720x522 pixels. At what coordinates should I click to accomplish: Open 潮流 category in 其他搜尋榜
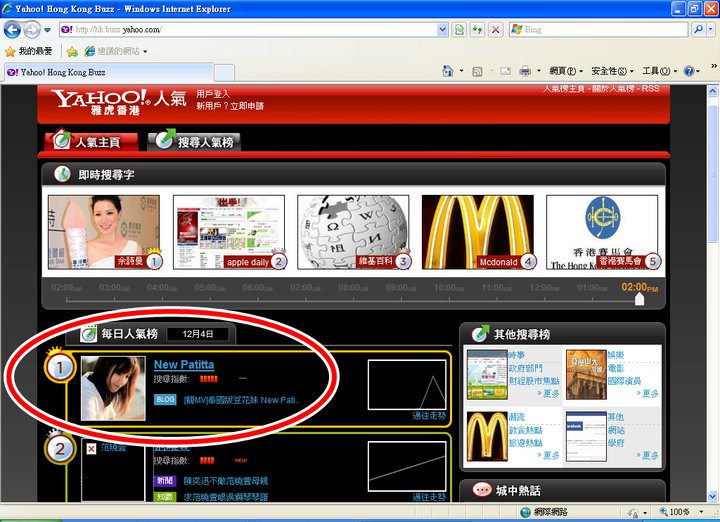click(517, 417)
